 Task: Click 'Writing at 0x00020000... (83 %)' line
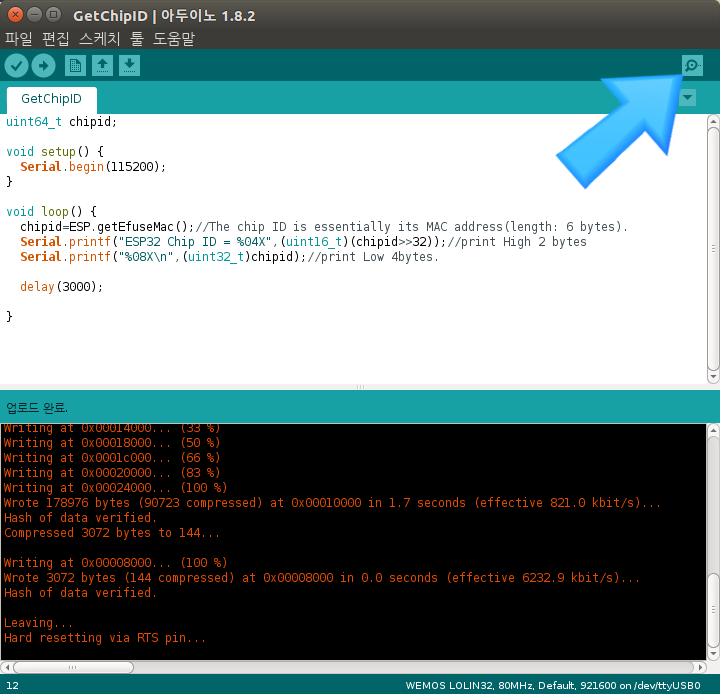pyautogui.click(x=112, y=473)
